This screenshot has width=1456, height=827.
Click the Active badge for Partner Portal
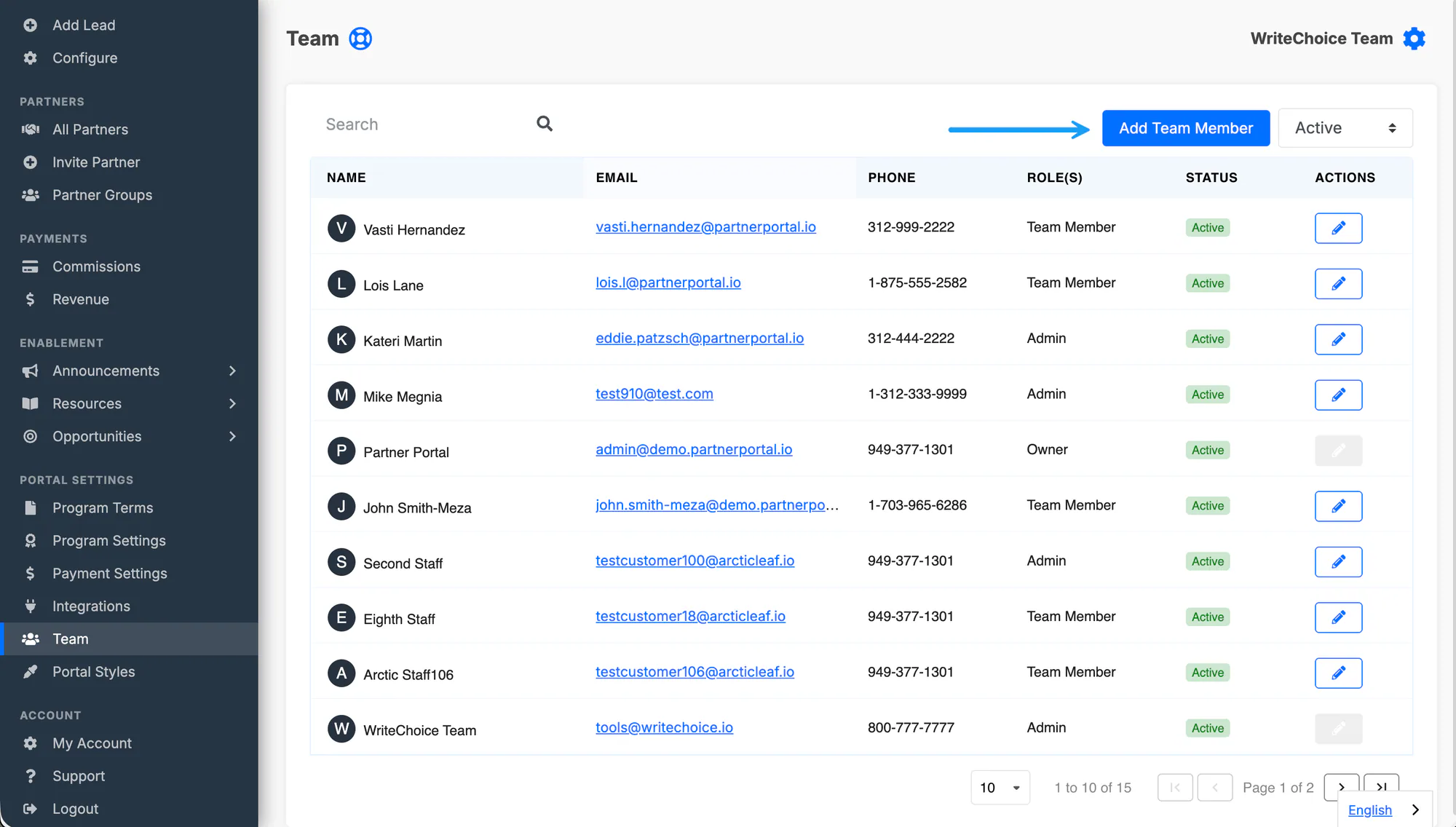click(x=1208, y=451)
